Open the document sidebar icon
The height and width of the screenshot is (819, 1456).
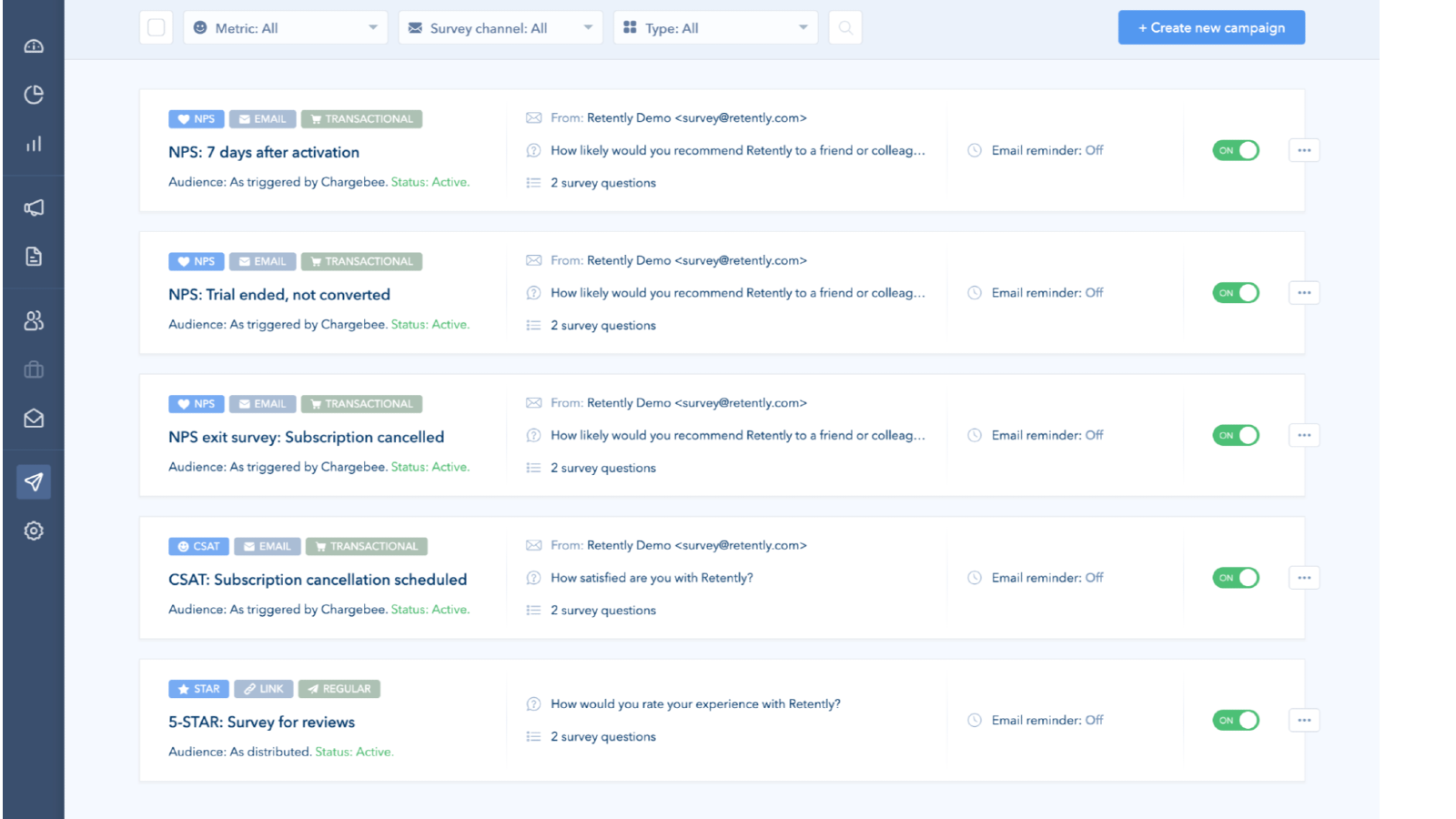[x=34, y=257]
